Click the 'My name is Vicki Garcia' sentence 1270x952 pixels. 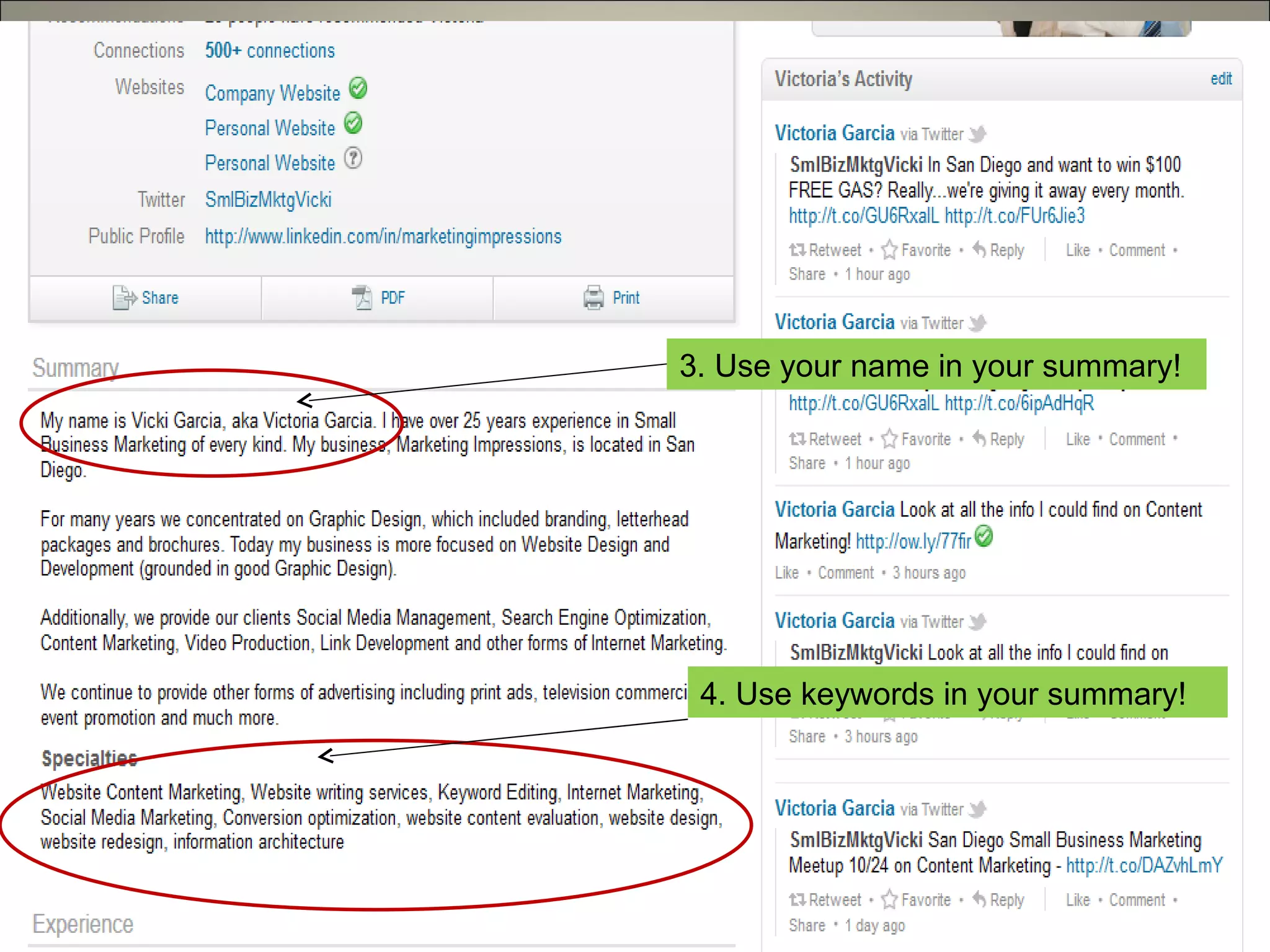(208, 421)
